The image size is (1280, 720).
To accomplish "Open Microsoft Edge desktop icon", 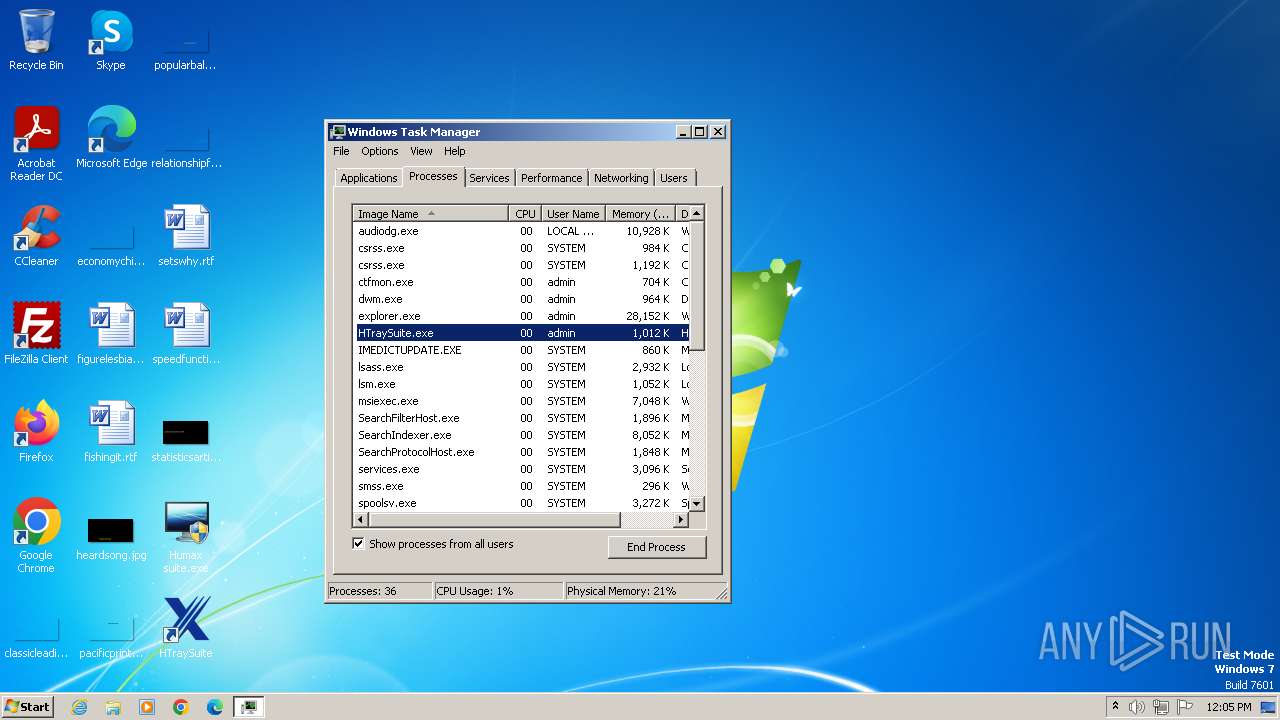I will pos(111,137).
